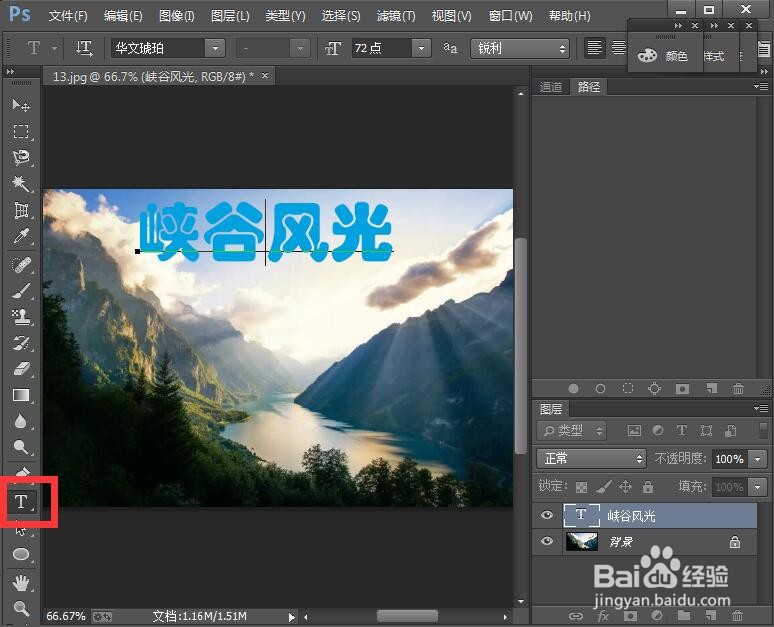Screen dimensions: 774x627
Task: Click the zoom level field 66.67%
Action: tap(66, 616)
